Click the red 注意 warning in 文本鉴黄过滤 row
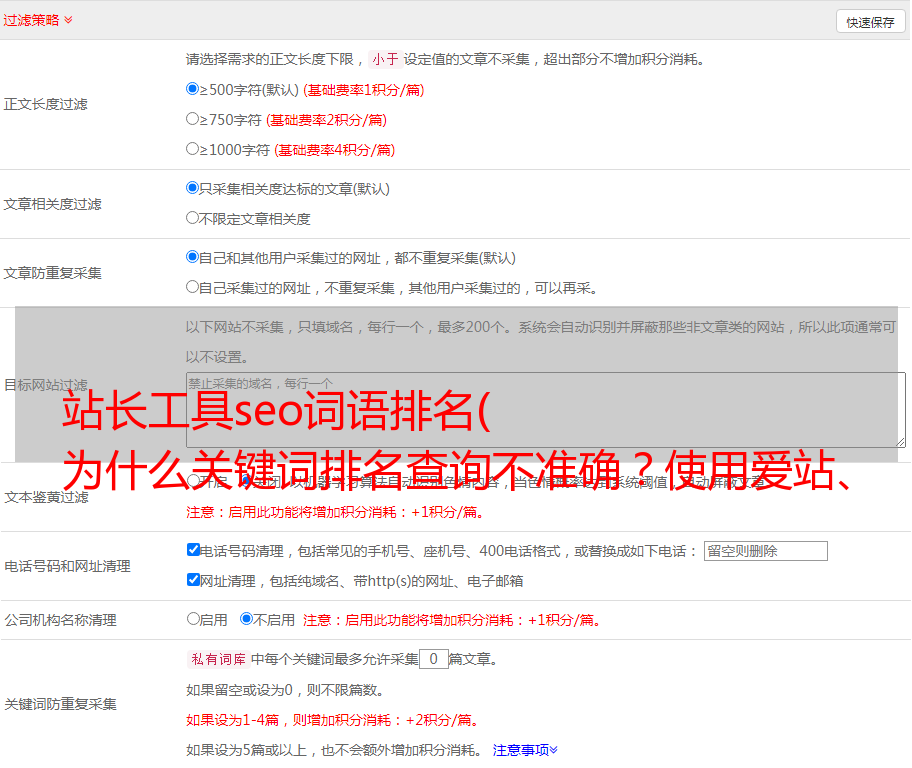Viewport: 912px width, 768px height. coord(335,512)
